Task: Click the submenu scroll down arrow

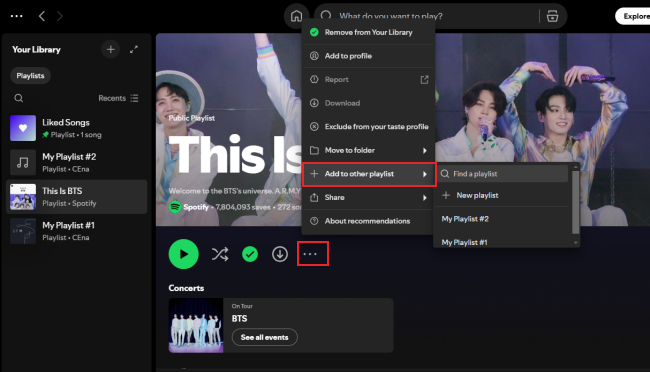Action: (575, 243)
